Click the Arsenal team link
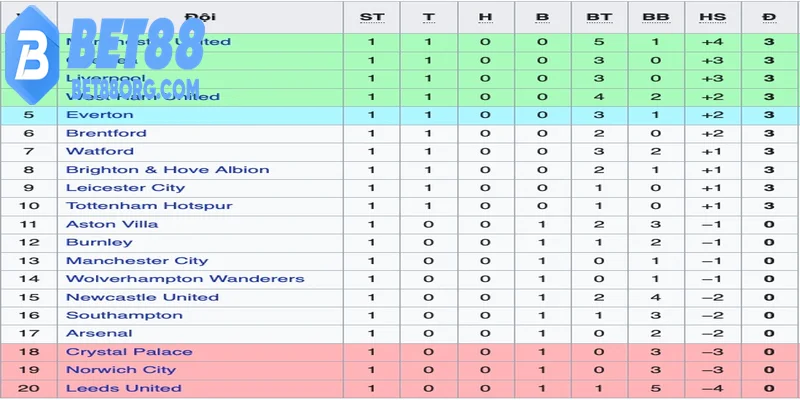 pyautogui.click(x=99, y=334)
